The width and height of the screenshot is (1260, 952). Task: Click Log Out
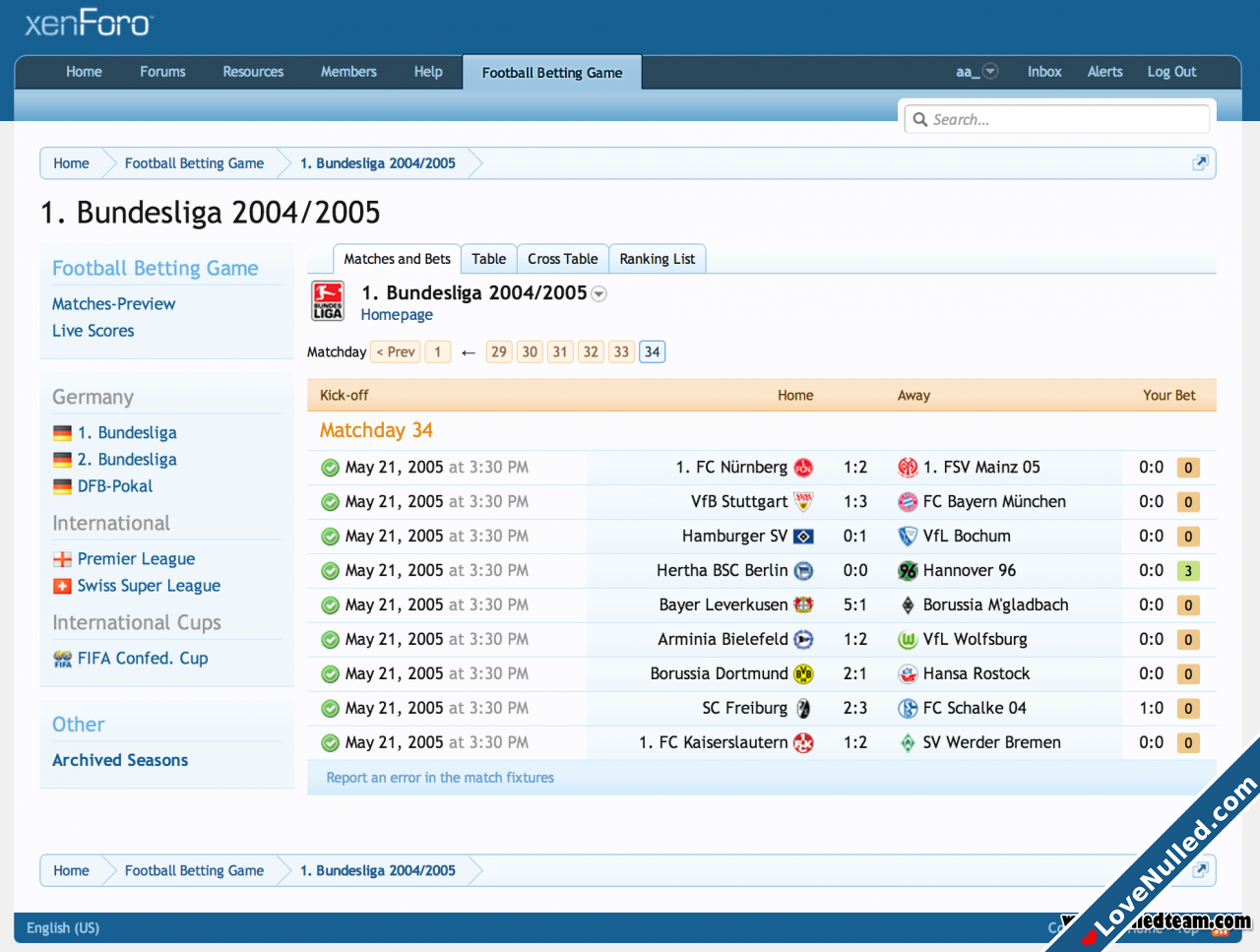(1171, 72)
